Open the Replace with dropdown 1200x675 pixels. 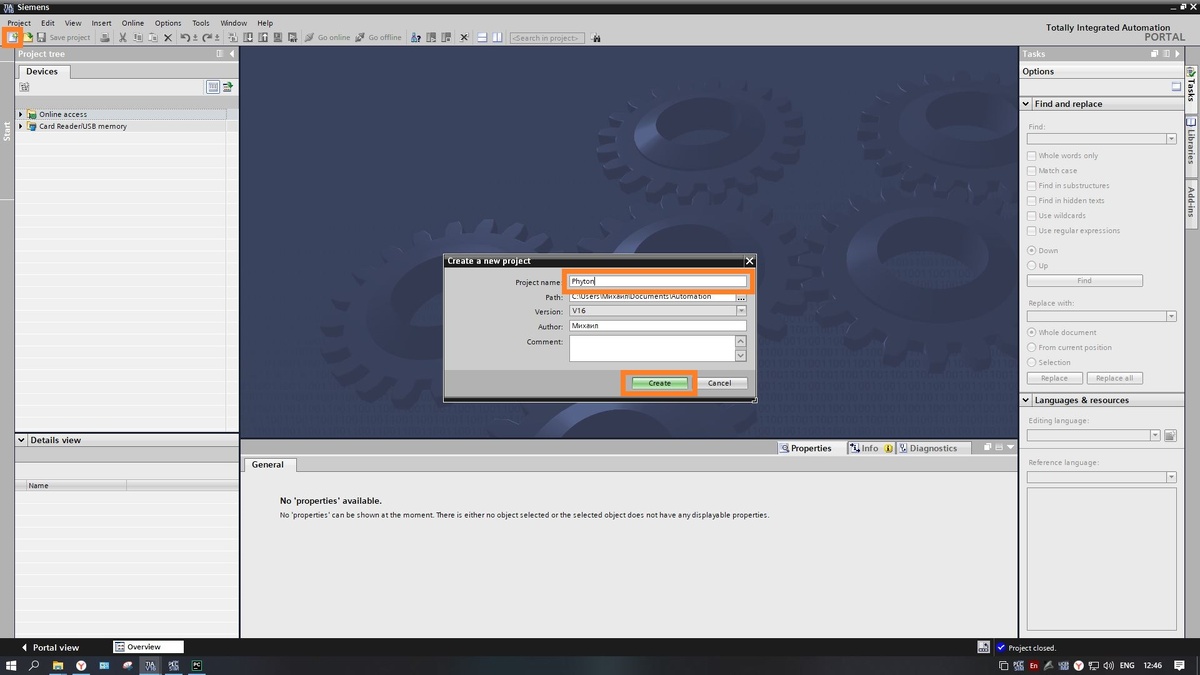(1171, 316)
